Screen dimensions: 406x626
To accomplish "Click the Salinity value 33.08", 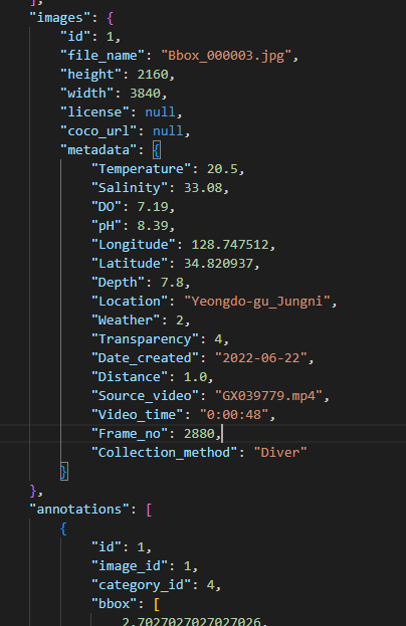I will coord(203,188).
